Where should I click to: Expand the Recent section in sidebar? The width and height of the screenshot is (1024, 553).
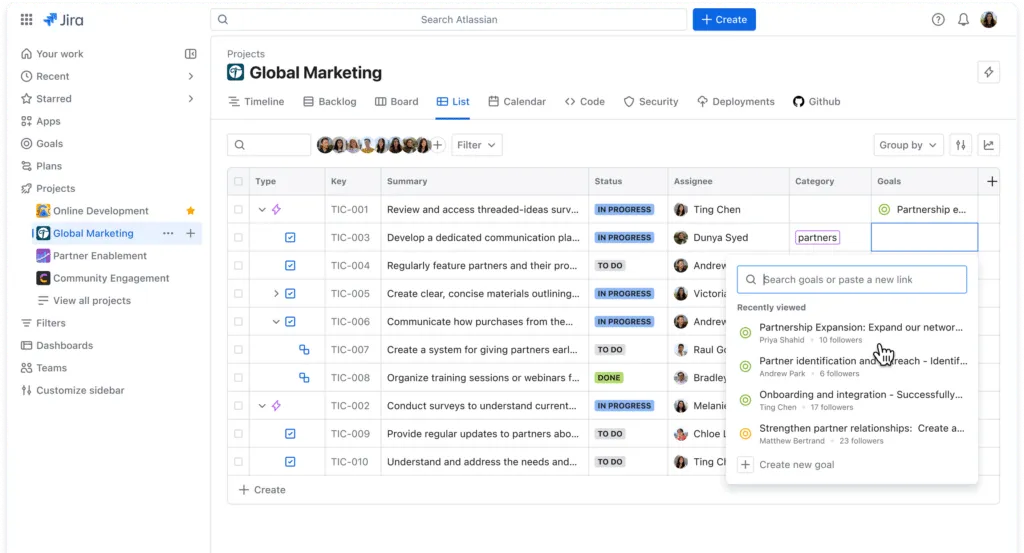click(x=190, y=77)
